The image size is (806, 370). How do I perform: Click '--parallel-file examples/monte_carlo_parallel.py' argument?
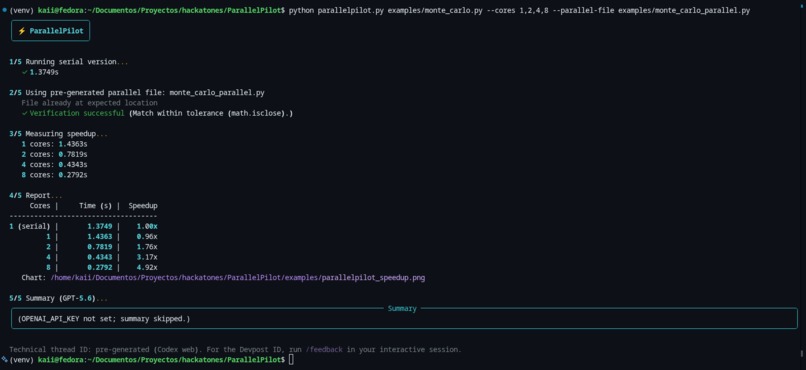pos(651,10)
